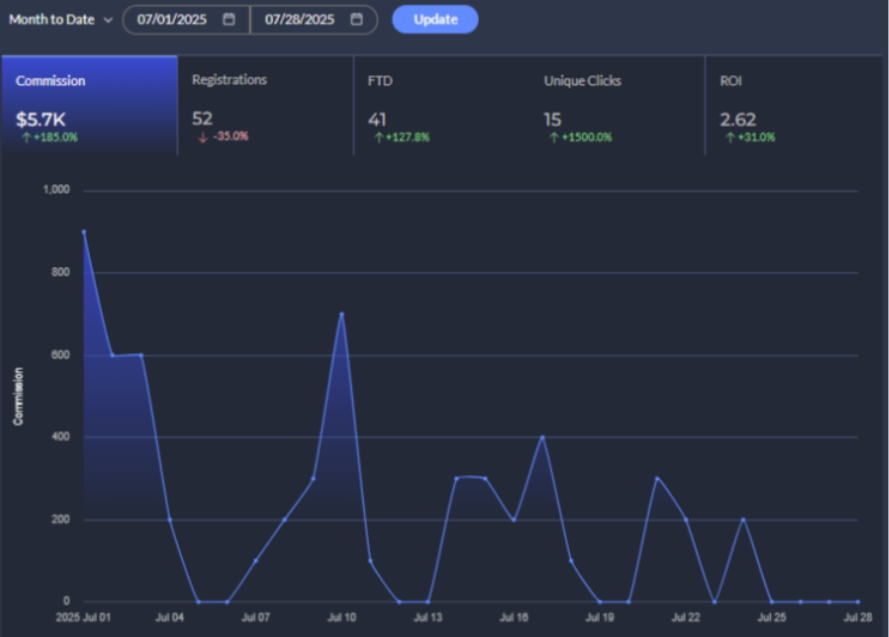
Task: Click the Jul 01 peak data point
Action: point(83,231)
